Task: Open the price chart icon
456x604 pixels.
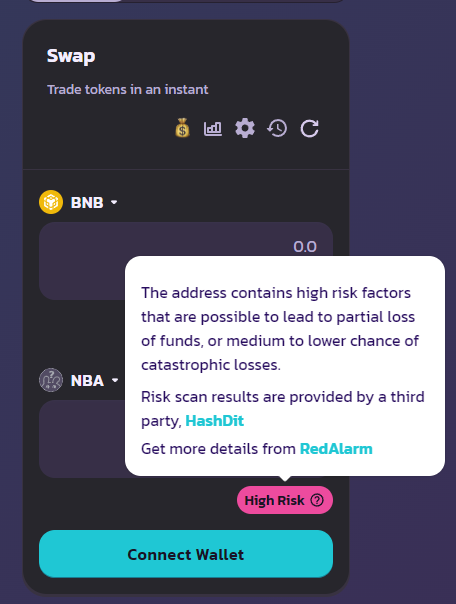Action: point(213,129)
